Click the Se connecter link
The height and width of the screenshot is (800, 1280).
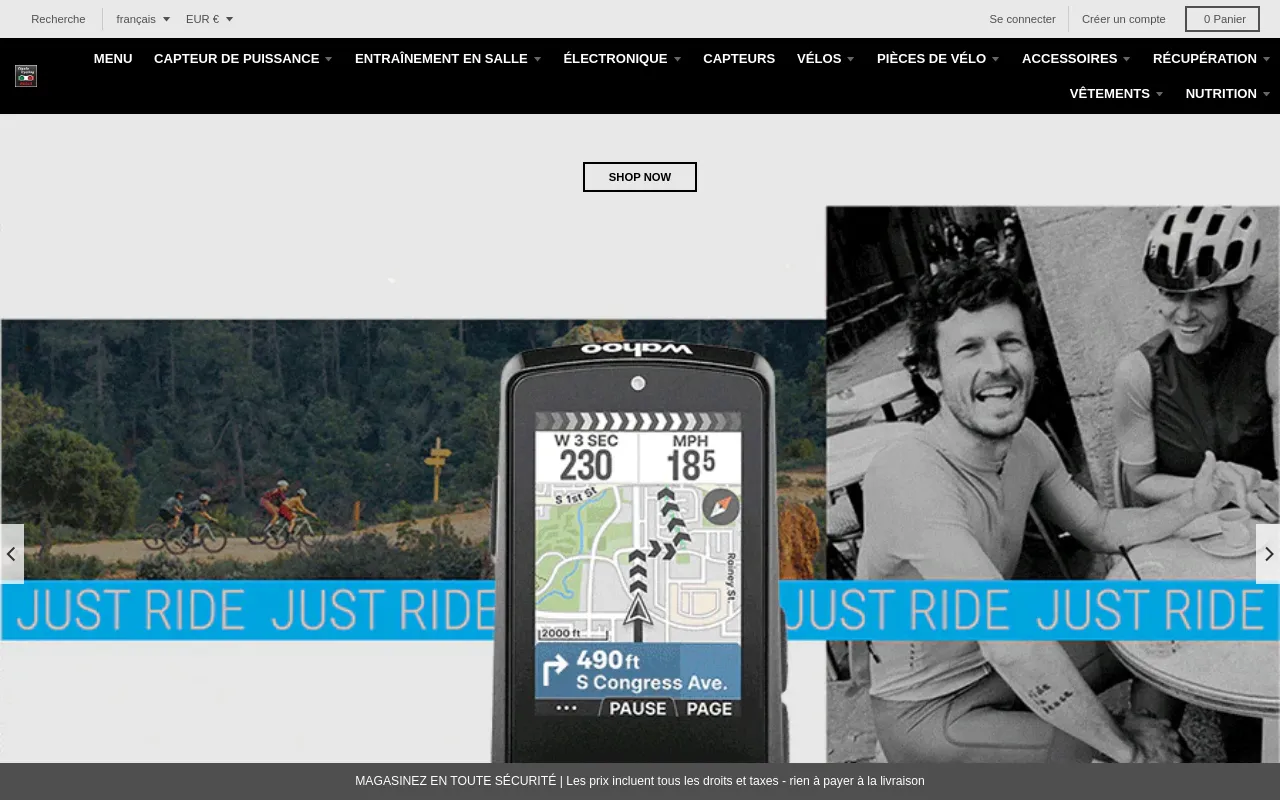point(1022,19)
